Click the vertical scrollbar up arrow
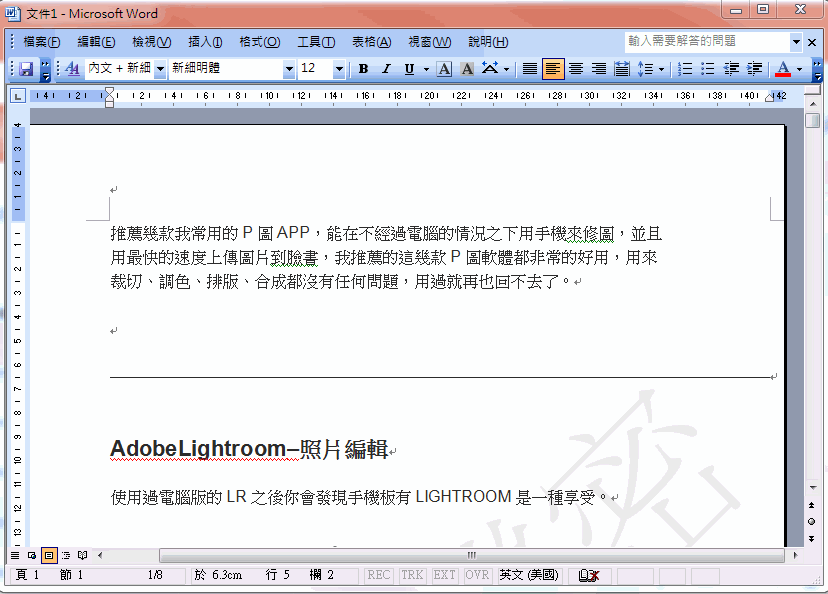 tap(812, 104)
